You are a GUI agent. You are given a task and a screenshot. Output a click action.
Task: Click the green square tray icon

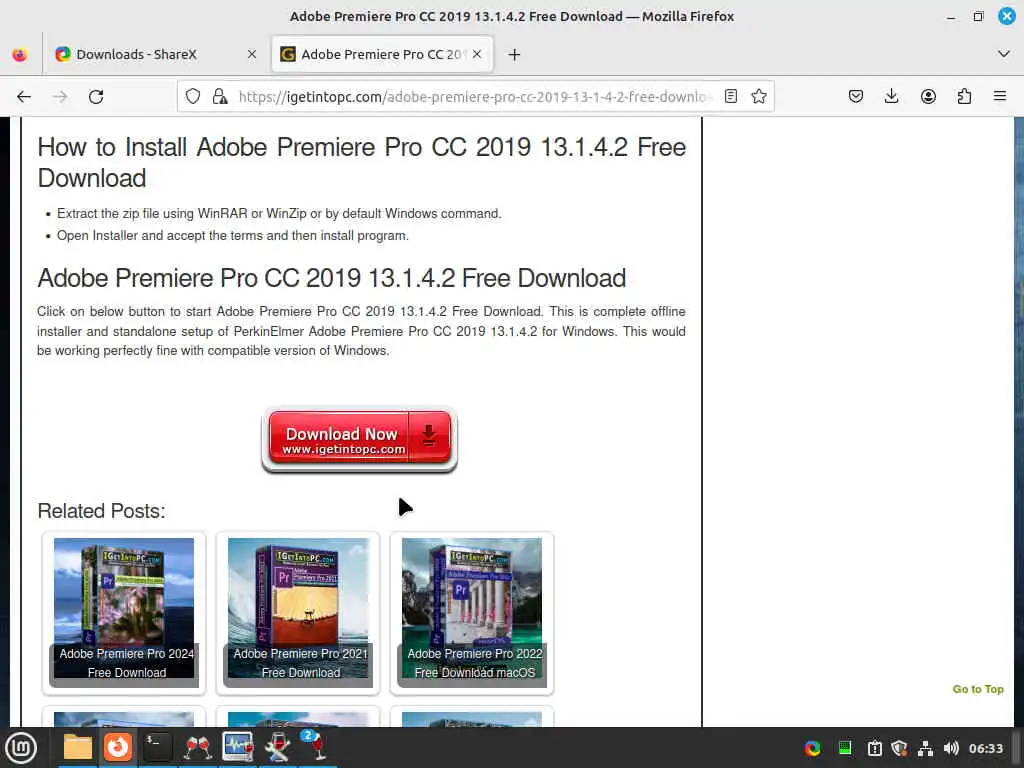844,748
